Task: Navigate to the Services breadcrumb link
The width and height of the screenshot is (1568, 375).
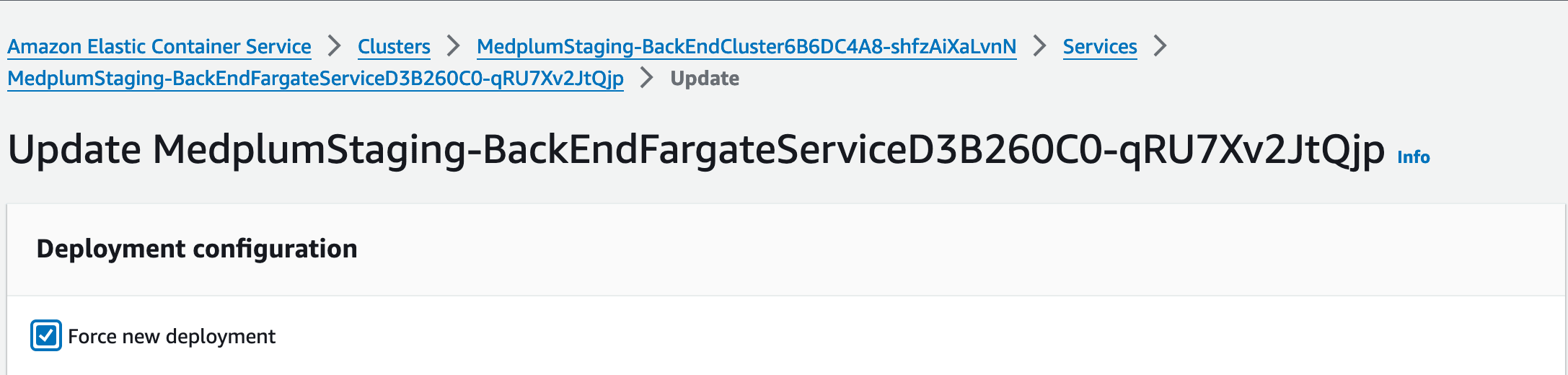Action: [x=1100, y=47]
